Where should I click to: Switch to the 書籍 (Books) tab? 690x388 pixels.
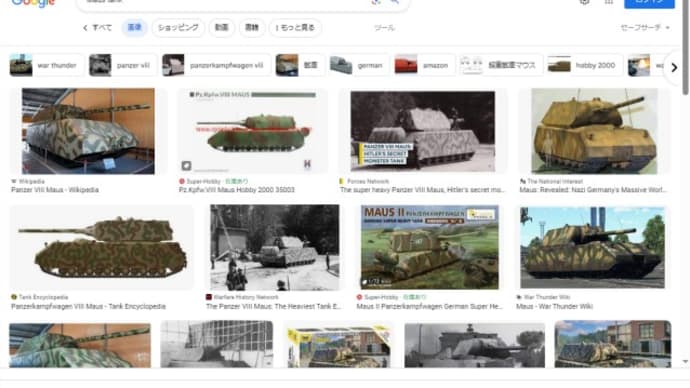(x=252, y=28)
